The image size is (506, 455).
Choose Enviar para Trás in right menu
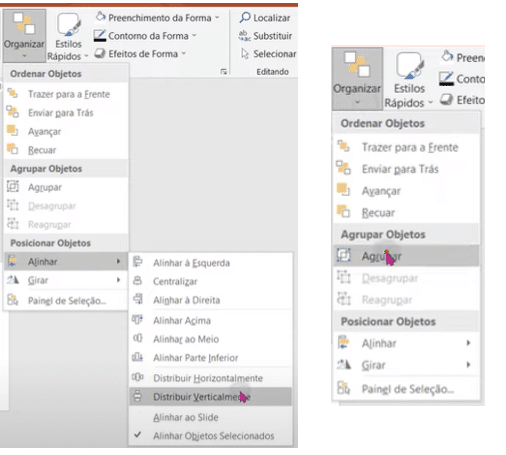406,169
